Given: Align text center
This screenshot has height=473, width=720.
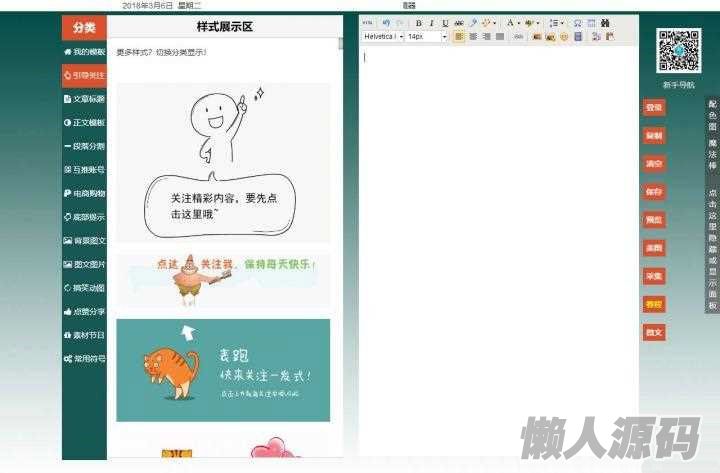Looking at the screenshot, I should point(473,36).
